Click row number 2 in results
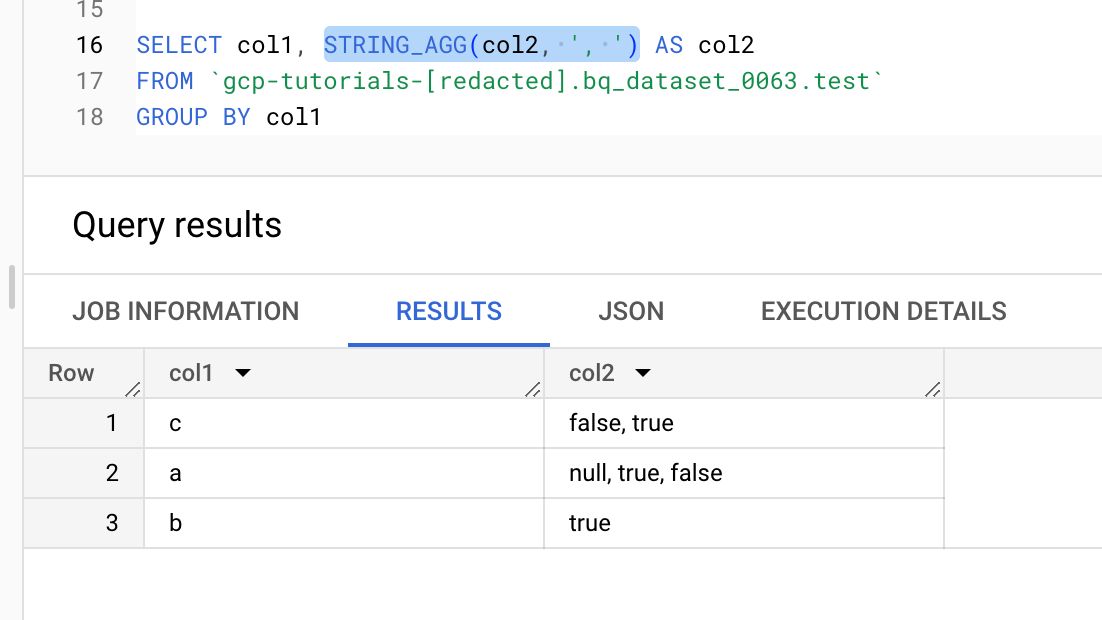 point(112,473)
